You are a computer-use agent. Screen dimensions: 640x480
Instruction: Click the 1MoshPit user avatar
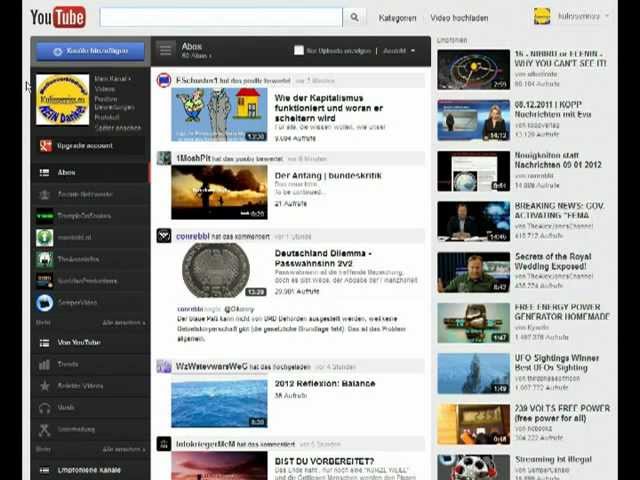[164, 158]
